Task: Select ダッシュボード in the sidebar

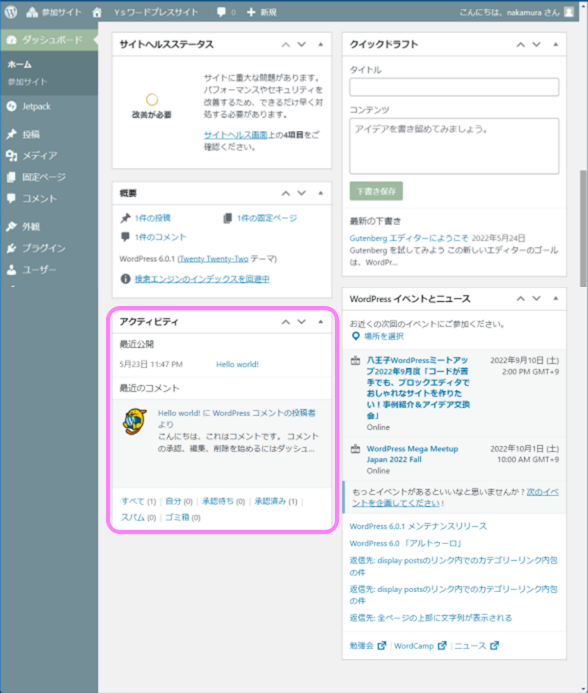Action: coord(49,40)
